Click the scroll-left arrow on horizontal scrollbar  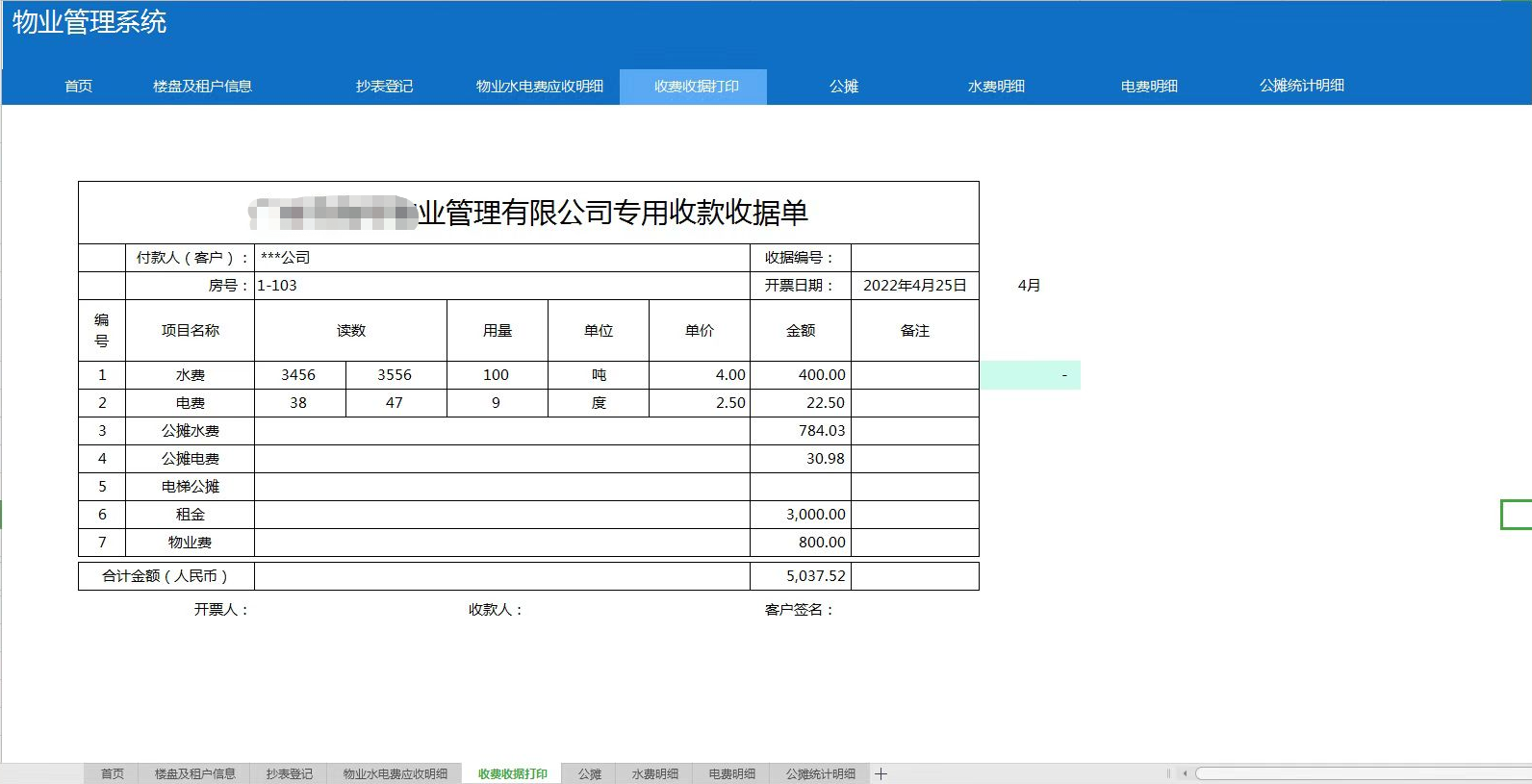(1185, 773)
